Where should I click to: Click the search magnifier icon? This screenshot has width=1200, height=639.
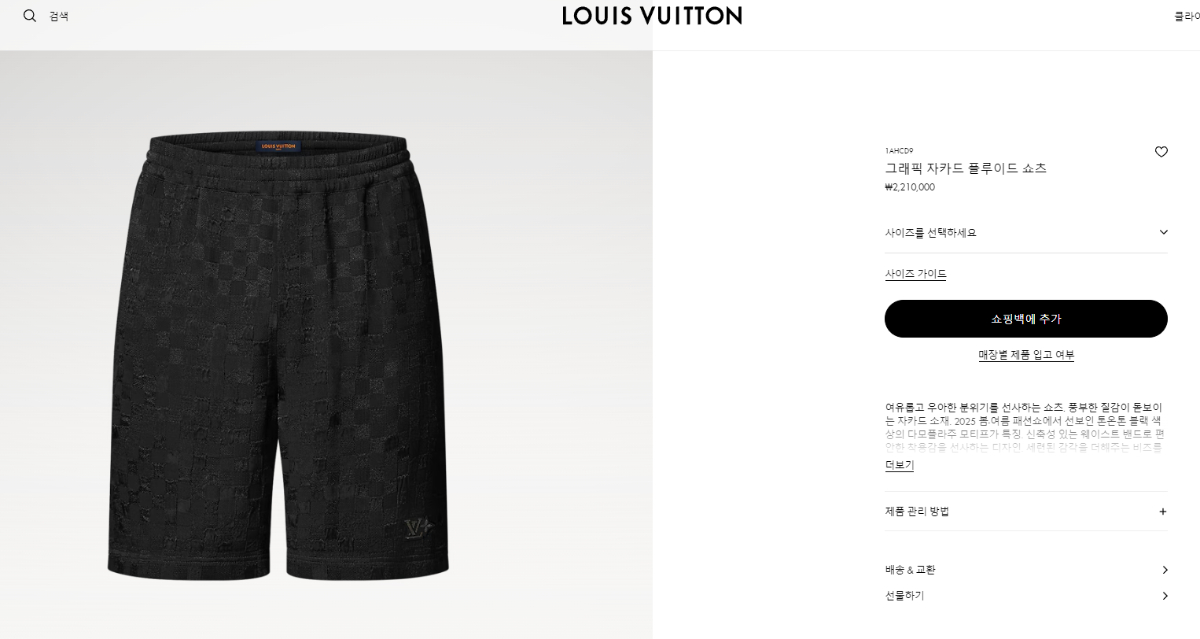coord(30,16)
